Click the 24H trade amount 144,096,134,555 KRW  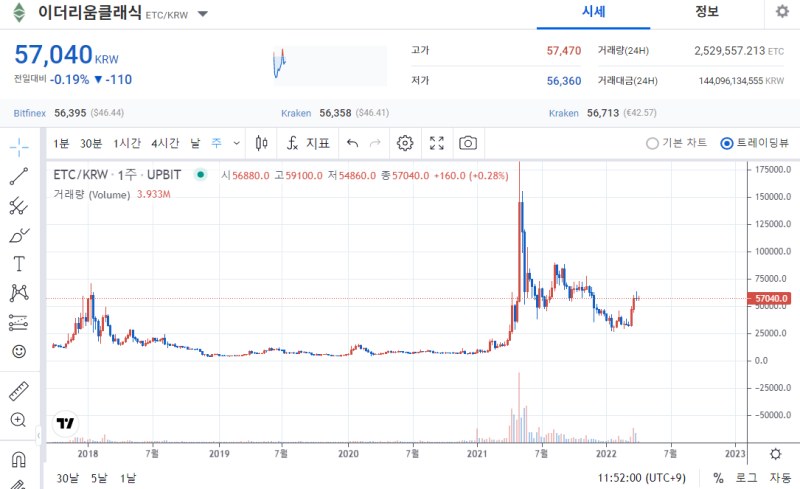(x=741, y=81)
